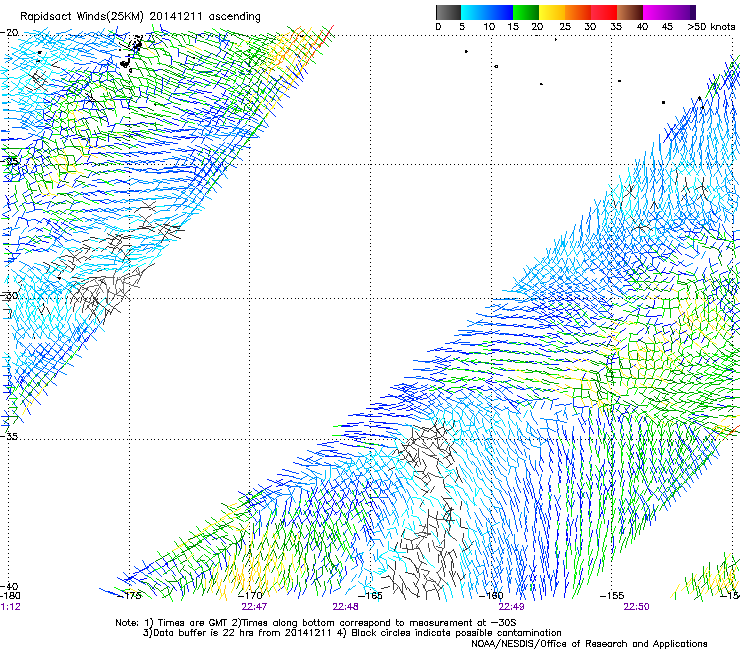Image resolution: width=740 pixels, height=650 pixels.
Task: Click the legend tick label '25'
Action: pos(564,27)
